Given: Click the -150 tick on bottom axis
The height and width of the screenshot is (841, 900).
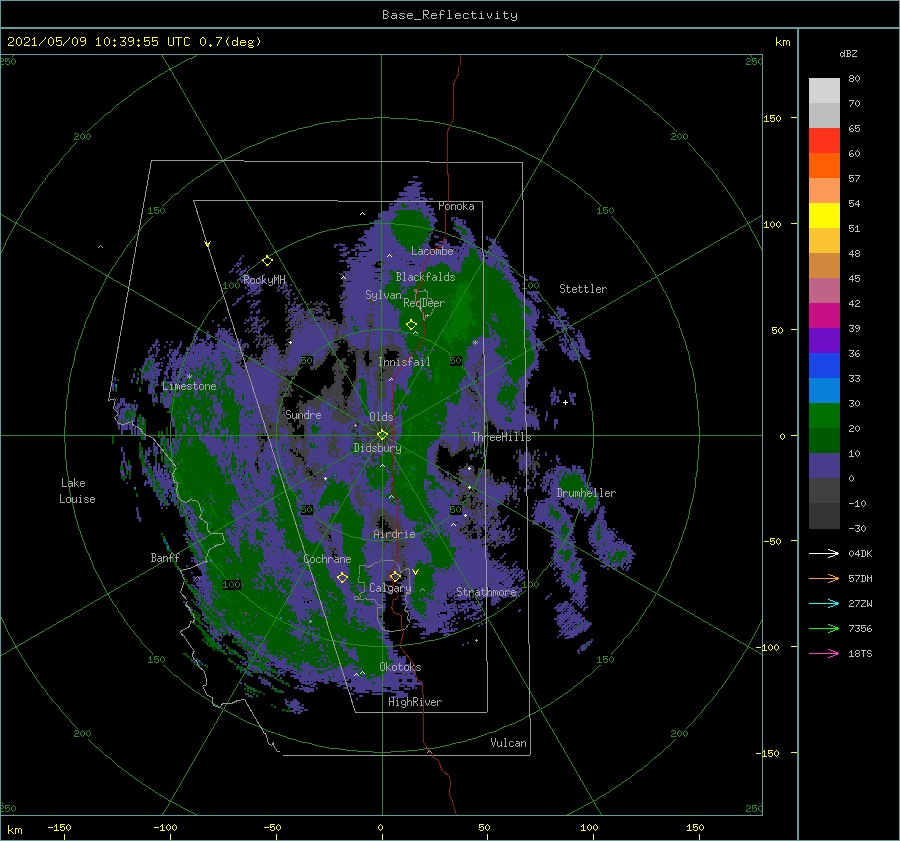Looking at the screenshot, I should click(59, 827).
